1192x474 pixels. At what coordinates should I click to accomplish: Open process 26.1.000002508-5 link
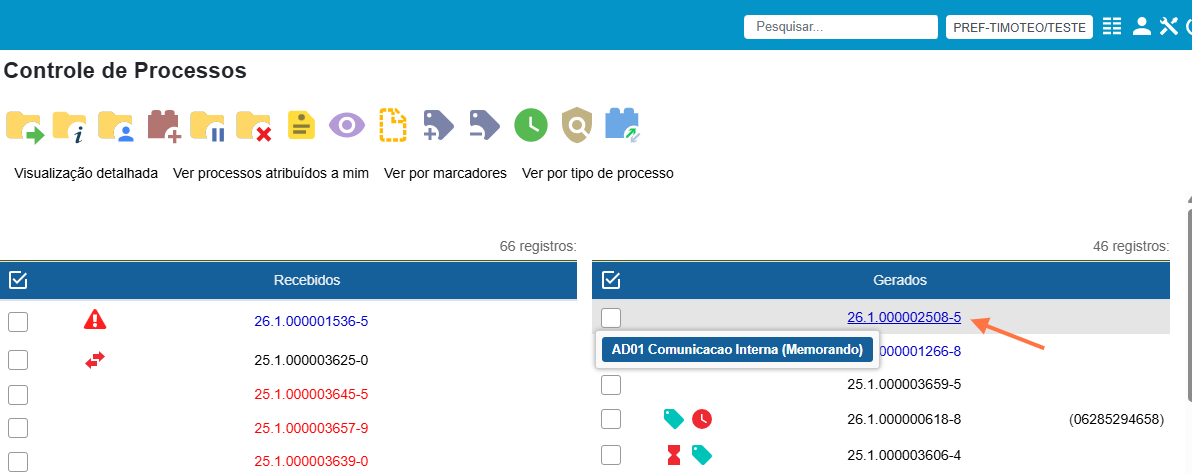[x=904, y=318]
